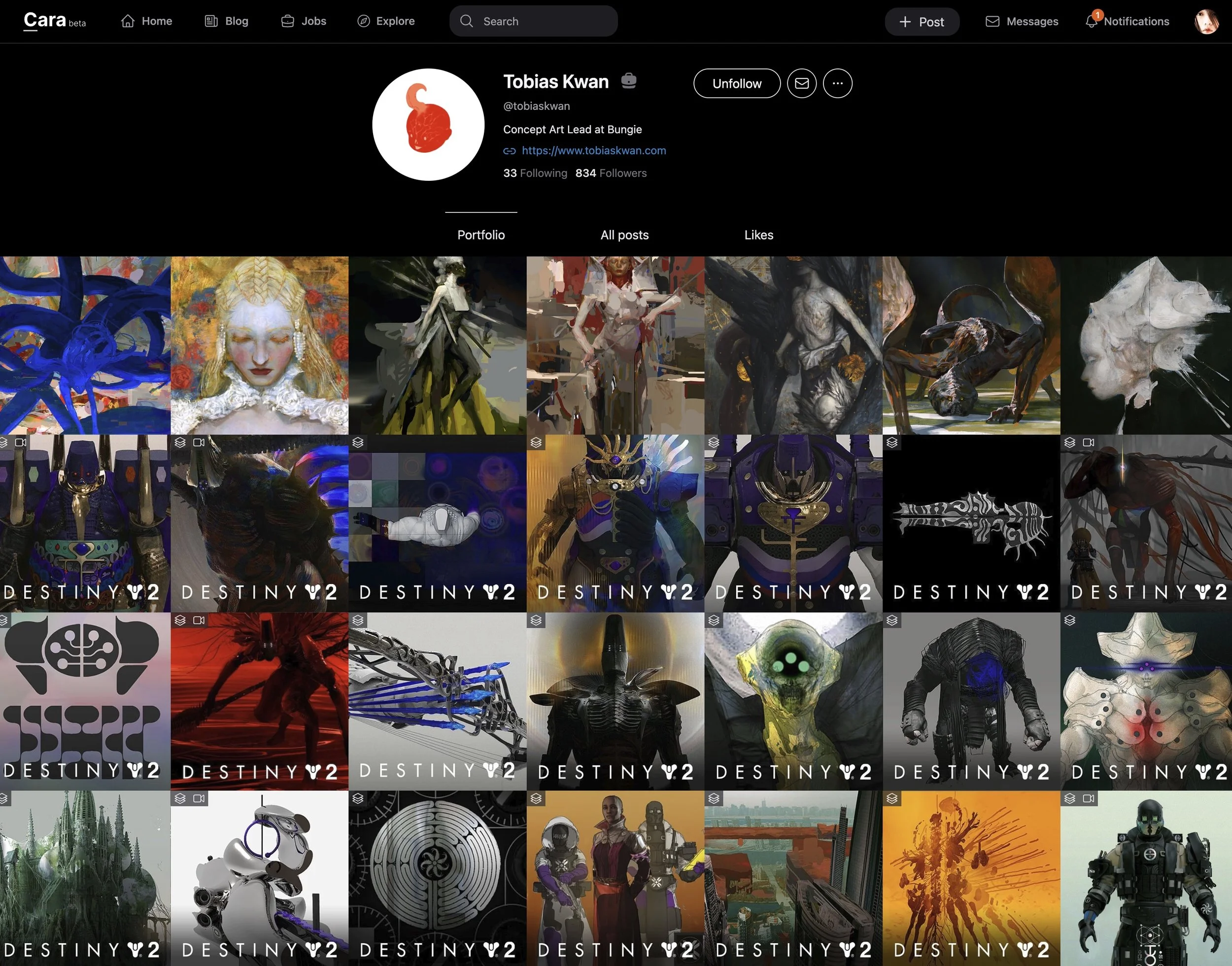Expand the three-dots more options menu
Image resolution: width=1232 pixels, height=966 pixels.
[x=837, y=84]
